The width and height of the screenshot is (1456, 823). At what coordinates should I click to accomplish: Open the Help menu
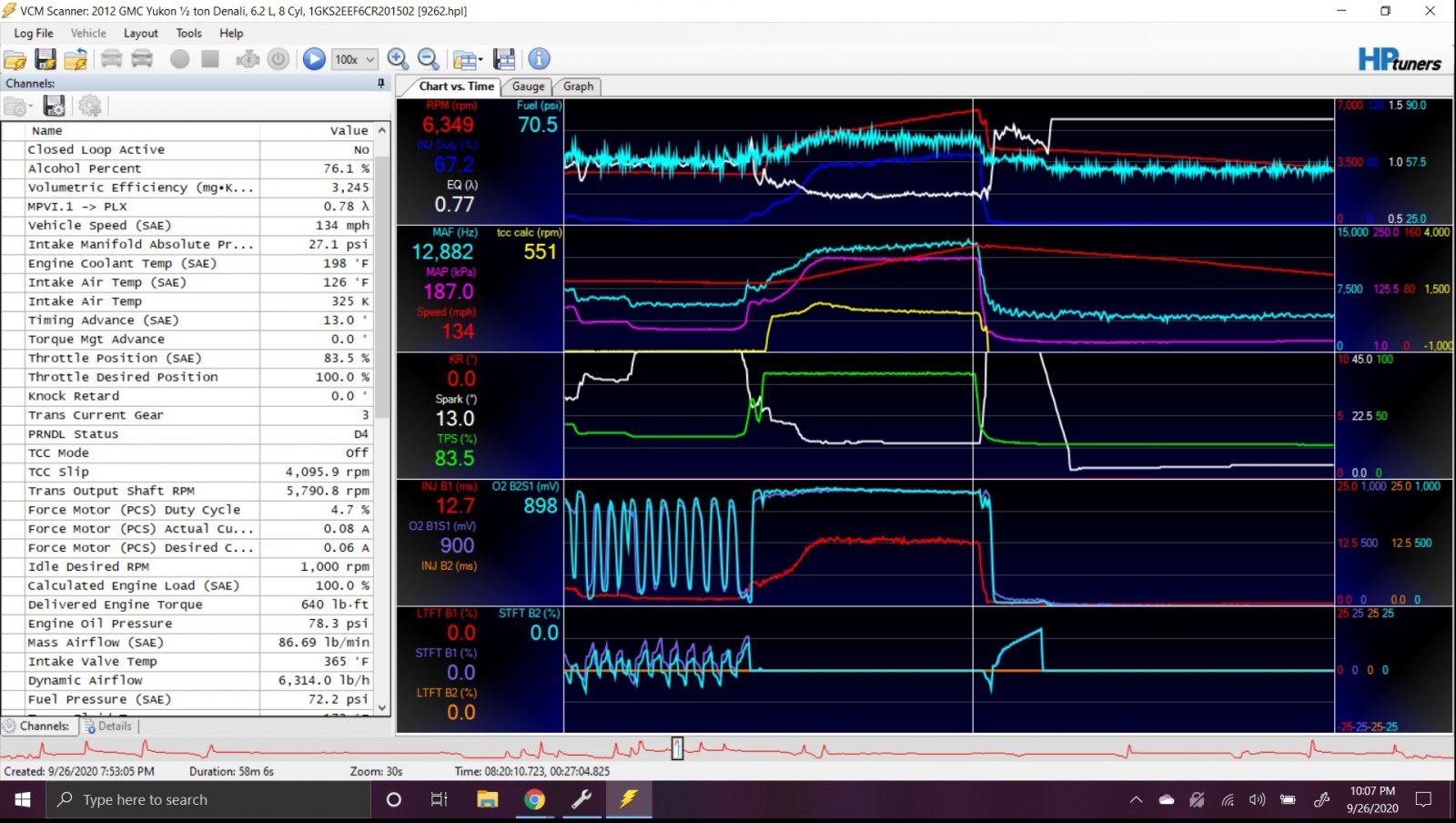[231, 33]
